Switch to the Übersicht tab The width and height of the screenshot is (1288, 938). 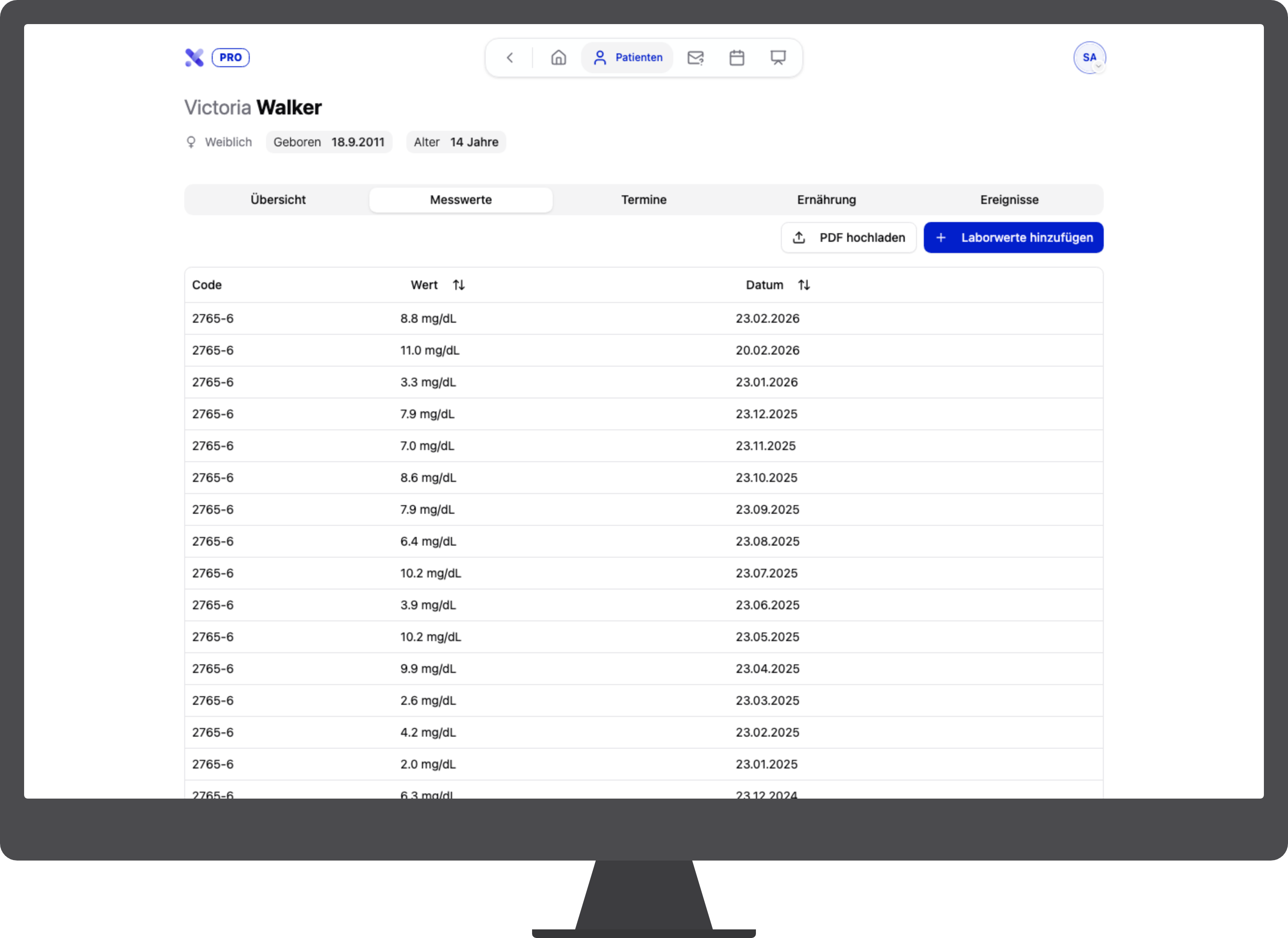pos(278,200)
